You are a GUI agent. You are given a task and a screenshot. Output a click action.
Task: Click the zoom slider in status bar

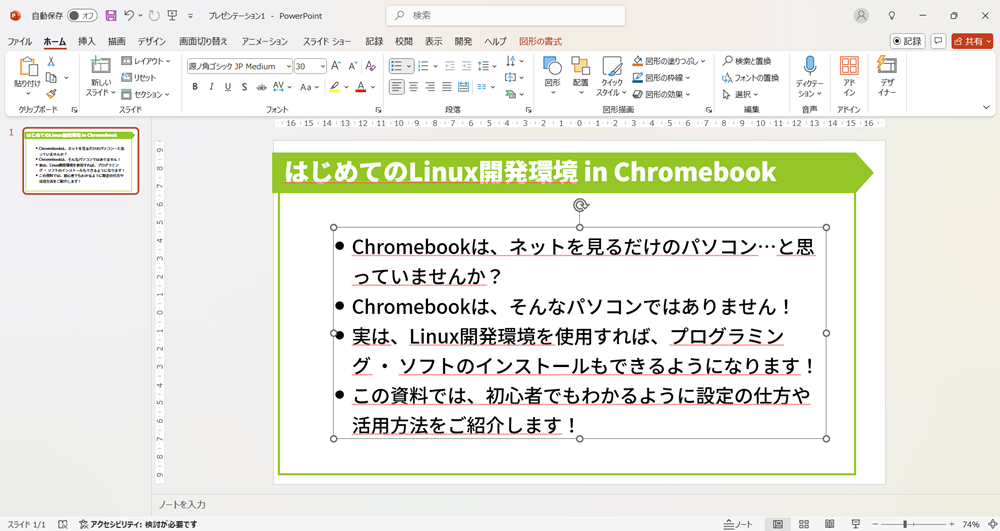905,524
